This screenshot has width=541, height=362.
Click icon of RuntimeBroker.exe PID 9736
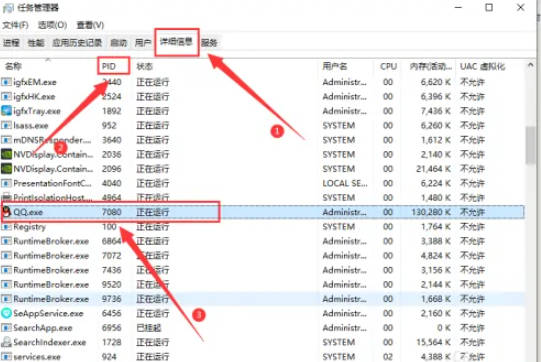[x=6, y=299]
